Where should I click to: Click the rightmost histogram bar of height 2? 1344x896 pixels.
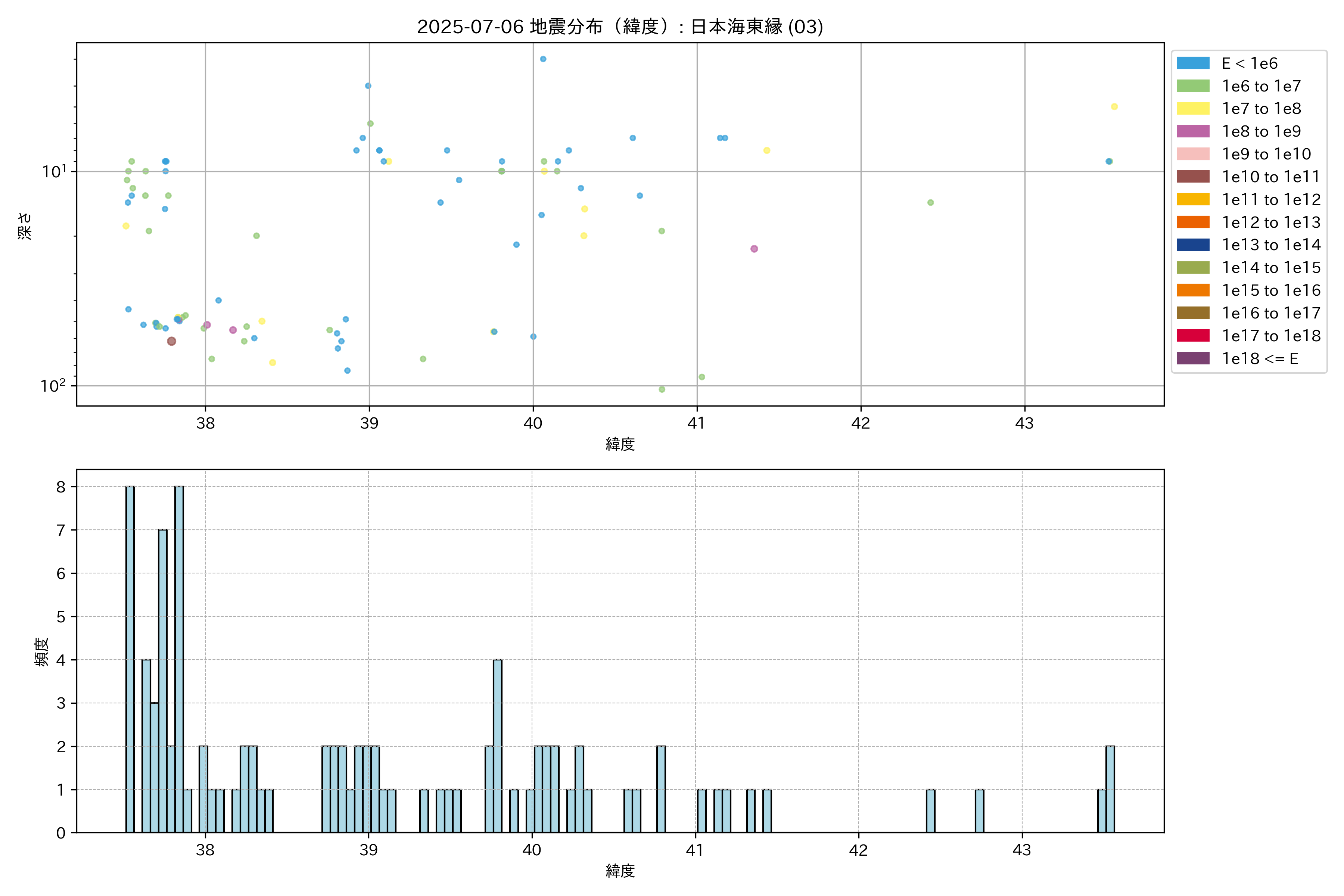pyautogui.click(x=1110, y=789)
